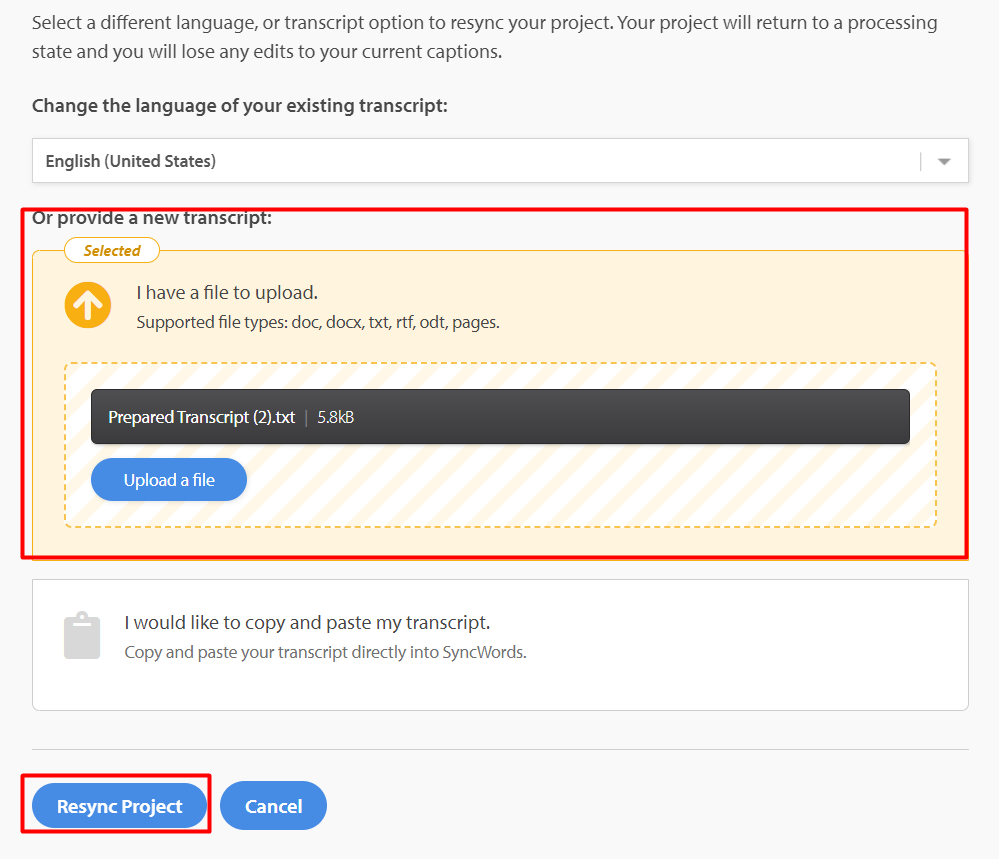Click the gray clipboard icon
Viewport: 999px width, 859px height.
pyautogui.click(x=82, y=635)
